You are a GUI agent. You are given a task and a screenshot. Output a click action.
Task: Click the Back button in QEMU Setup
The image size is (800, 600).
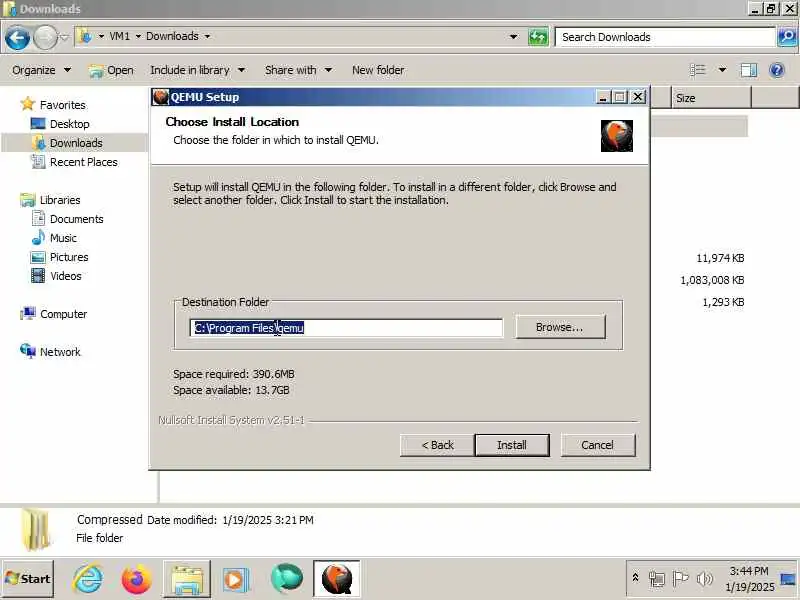(437, 445)
